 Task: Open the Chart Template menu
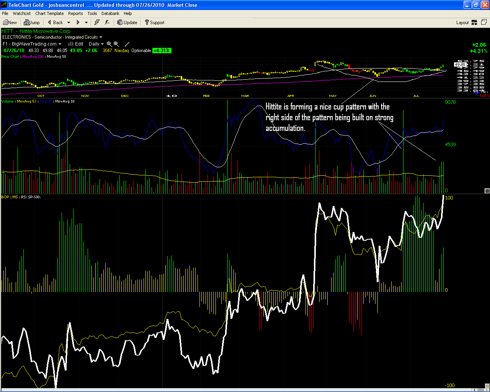[49, 13]
